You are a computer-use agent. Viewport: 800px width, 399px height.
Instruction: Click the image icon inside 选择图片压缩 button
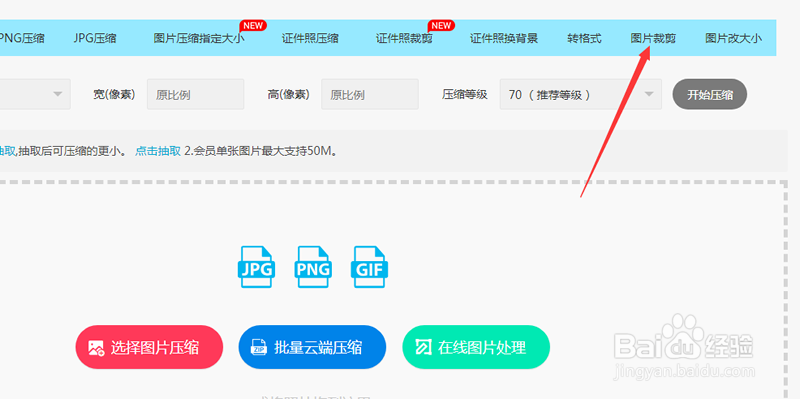(x=96, y=348)
